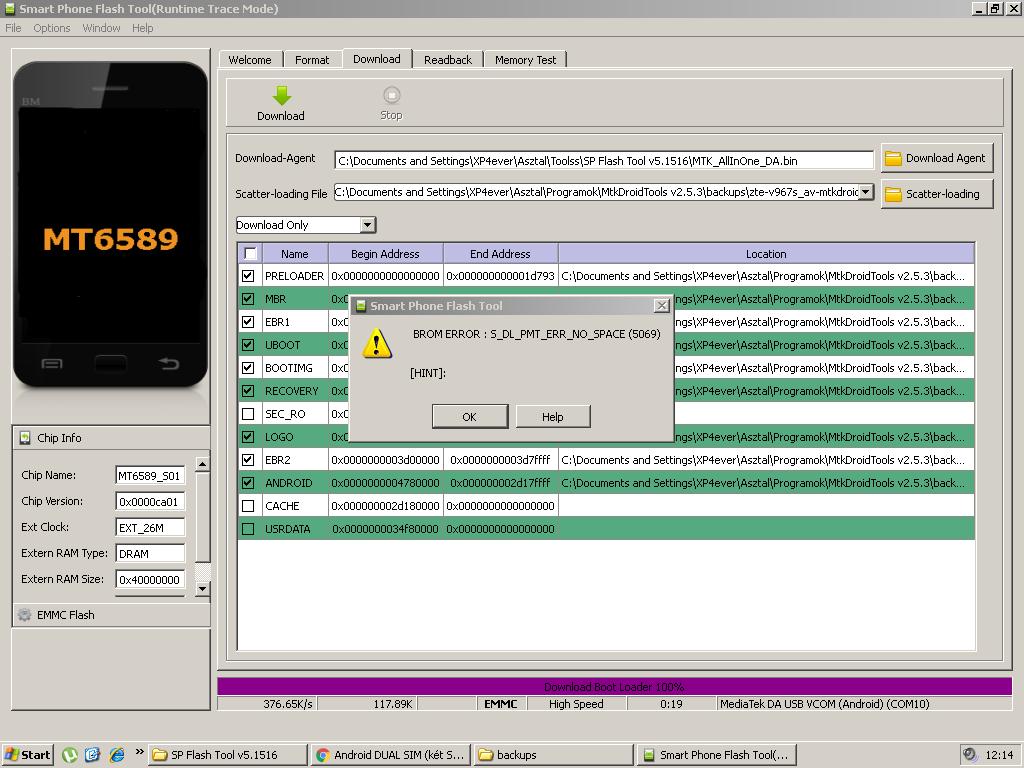Screen dimensions: 1024x768
Task: Uncheck the EBR1 checkbox
Action: point(248,321)
